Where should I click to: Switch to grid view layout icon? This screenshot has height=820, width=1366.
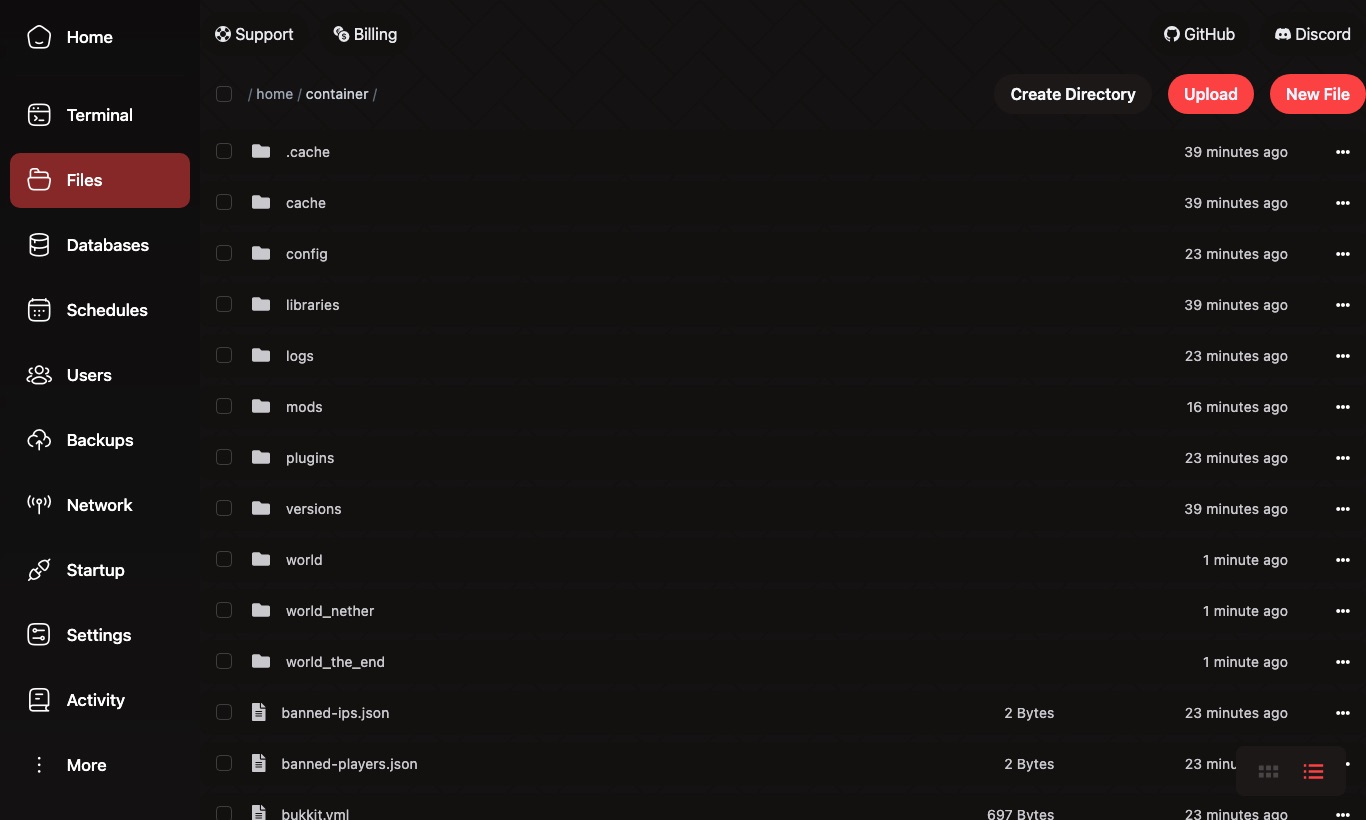(1269, 771)
